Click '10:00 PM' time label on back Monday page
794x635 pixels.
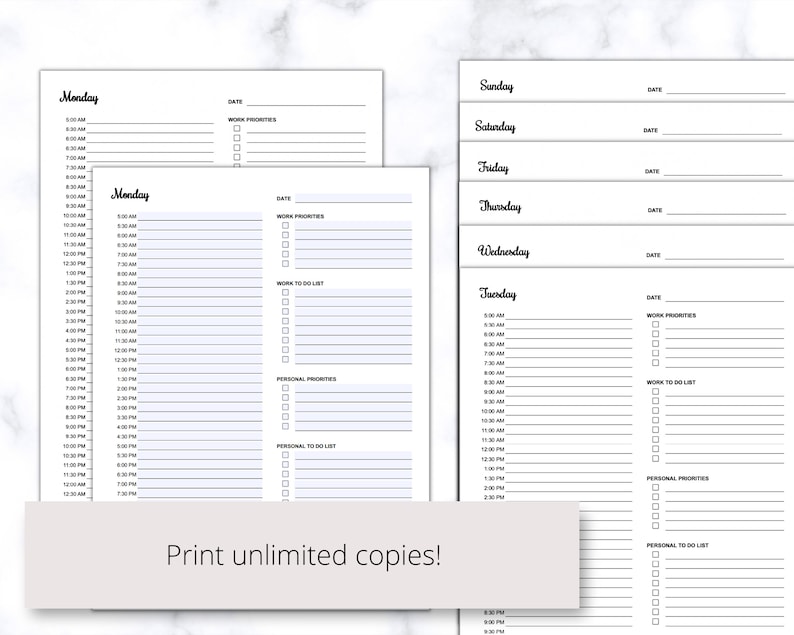pos(74,446)
